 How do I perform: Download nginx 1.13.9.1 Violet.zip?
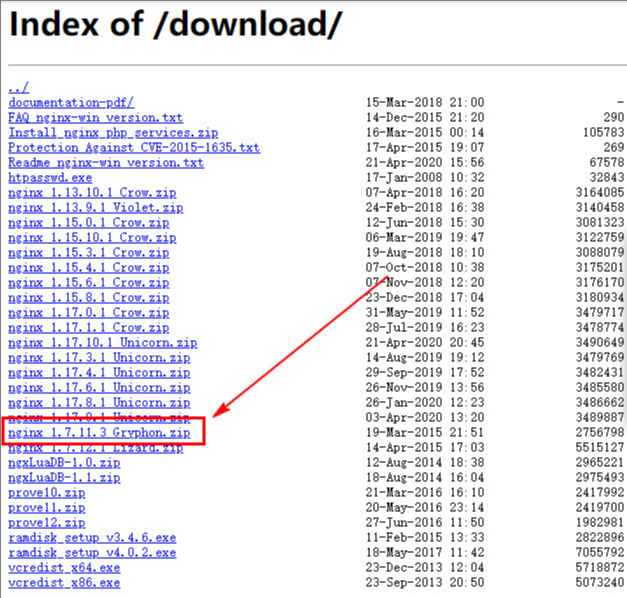pyautogui.click(x=96, y=208)
